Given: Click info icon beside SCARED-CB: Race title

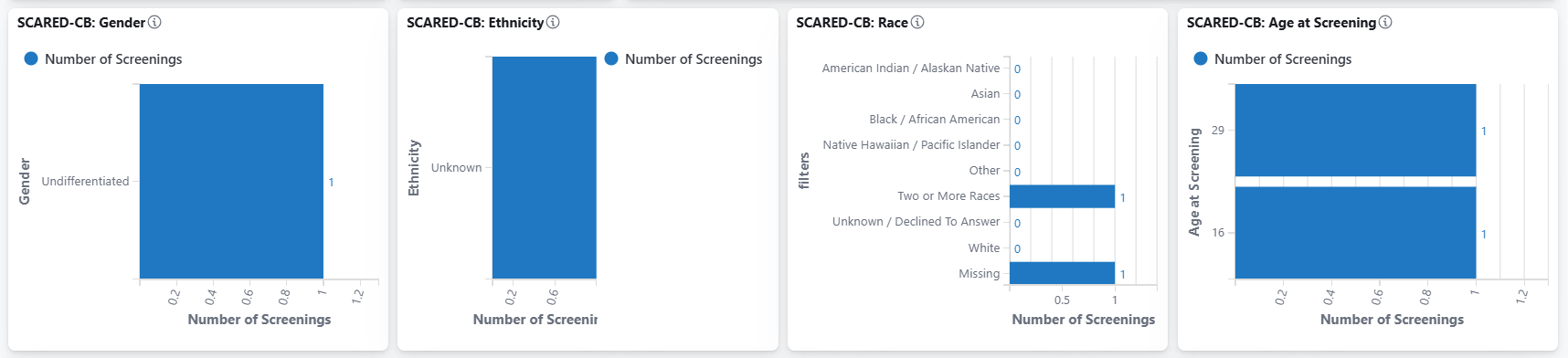Looking at the screenshot, I should pyautogui.click(x=917, y=22).
